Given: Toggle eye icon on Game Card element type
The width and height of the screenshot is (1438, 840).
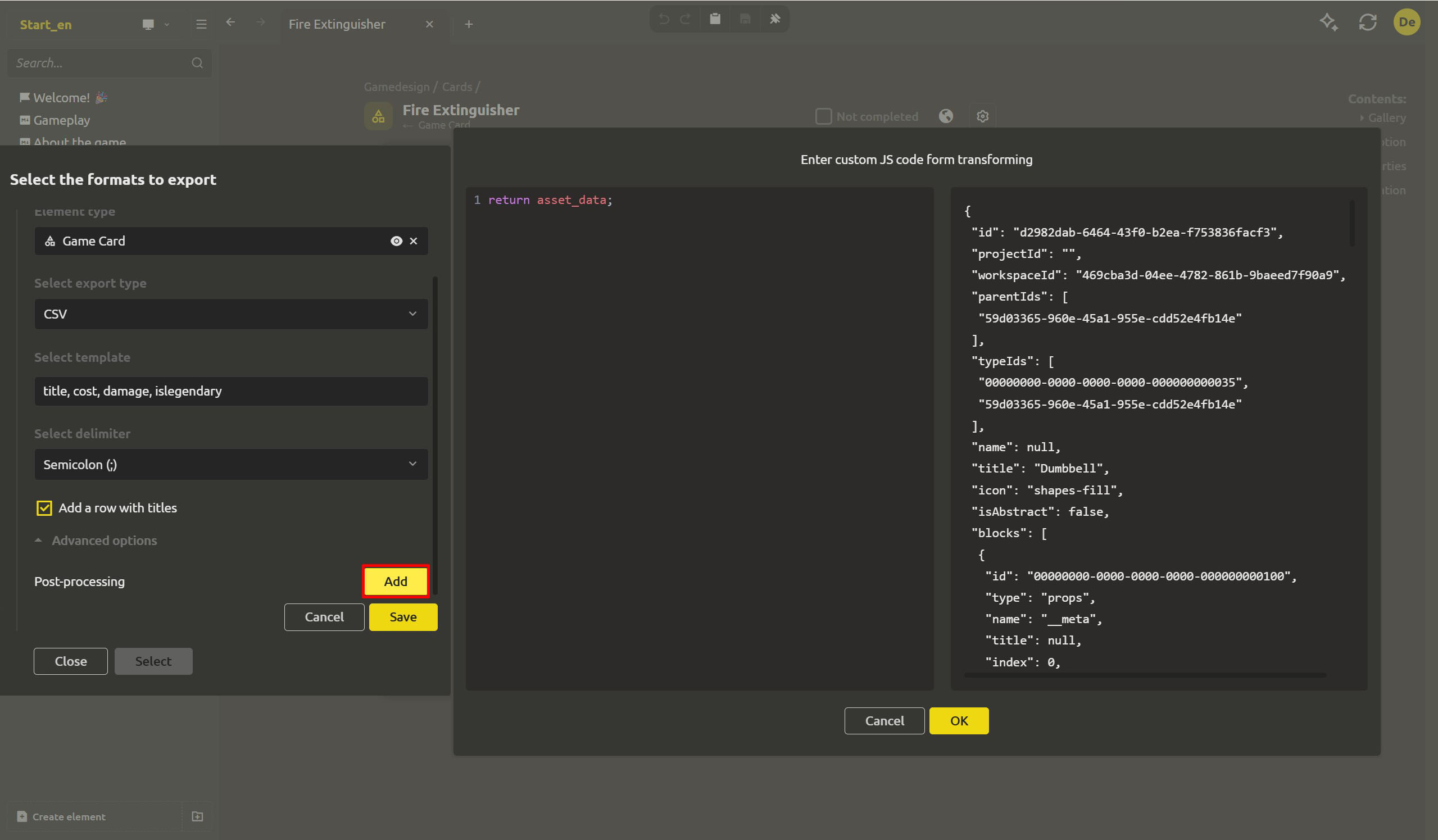Looking at the screenshot, I should [396, 241].
